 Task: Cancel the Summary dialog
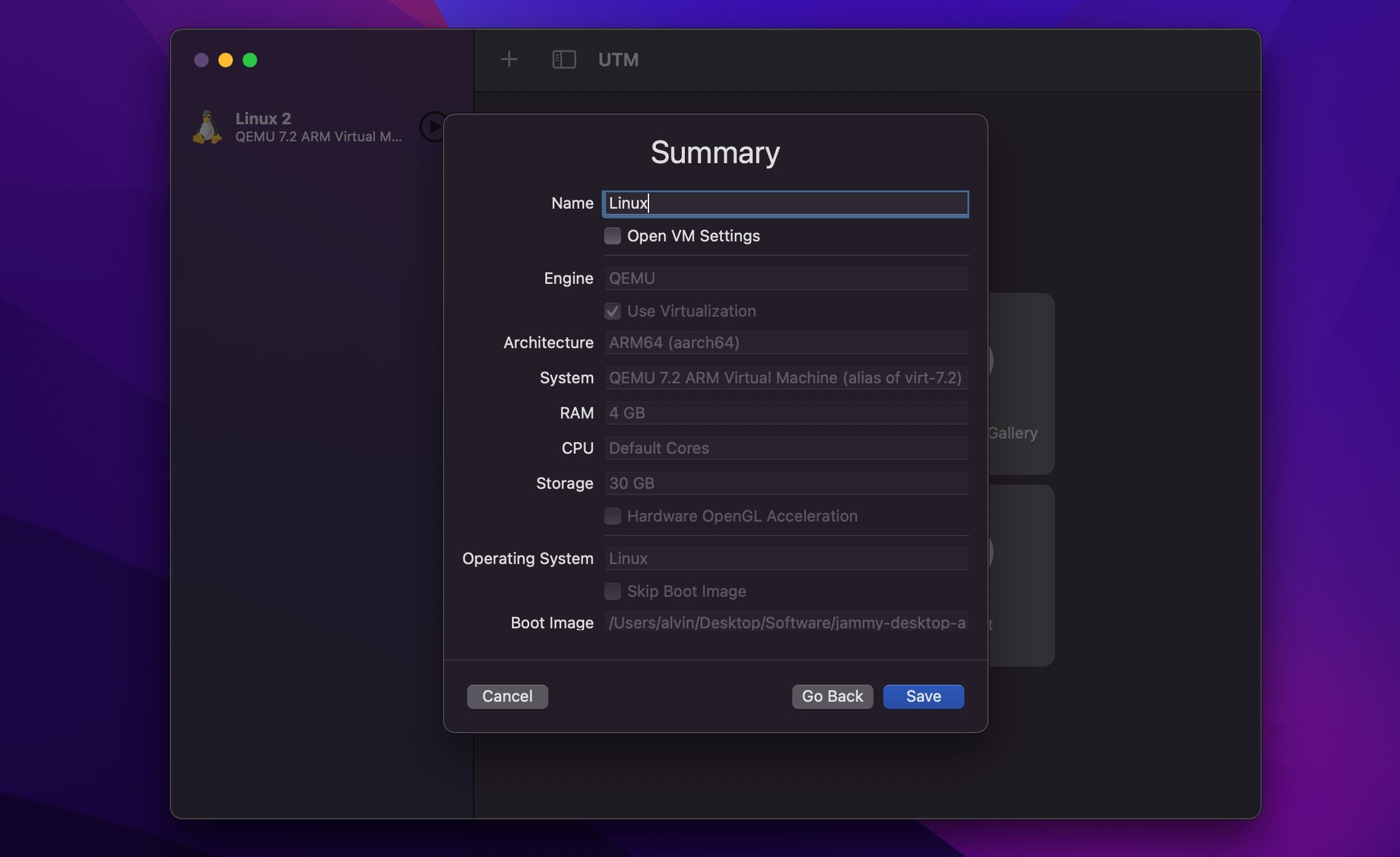tap(507, 696)
